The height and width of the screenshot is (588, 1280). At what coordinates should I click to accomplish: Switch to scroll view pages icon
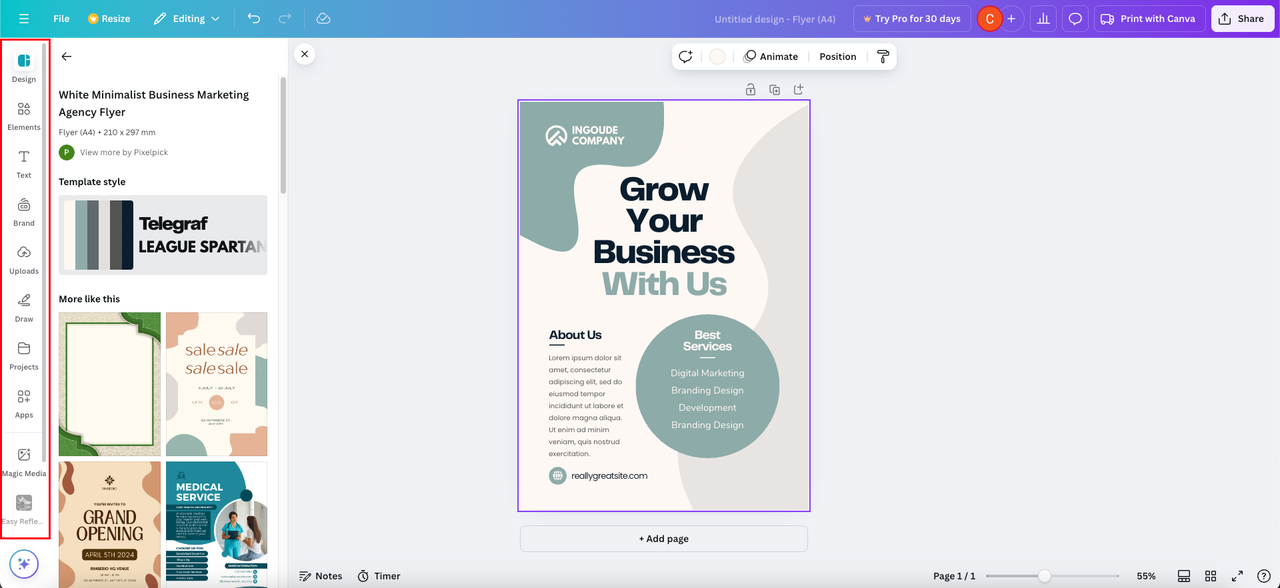coord(1184,576)
